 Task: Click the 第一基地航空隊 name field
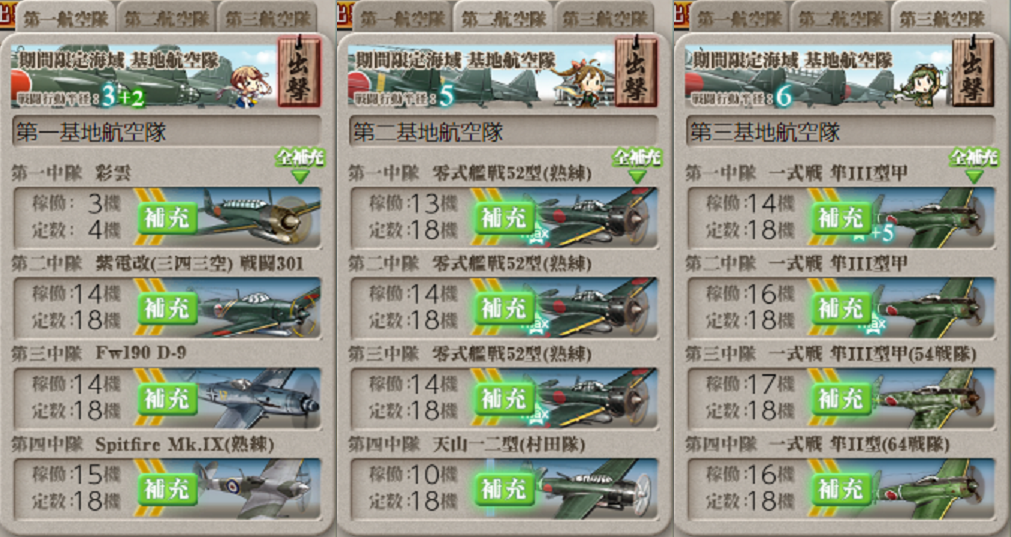(166, 132)
